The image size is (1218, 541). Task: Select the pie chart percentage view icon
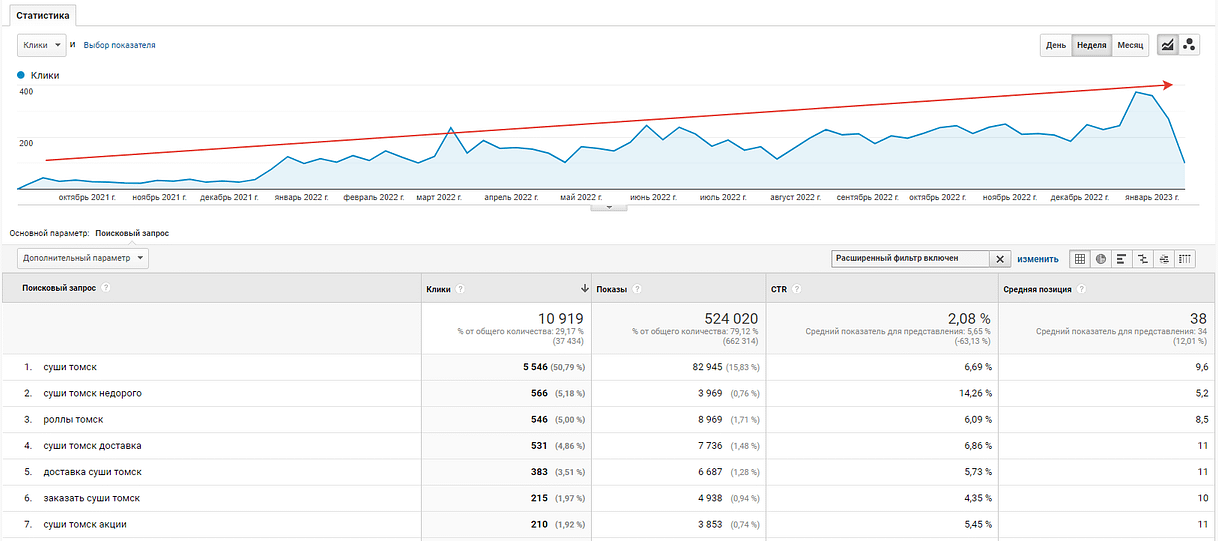tap(1101, 259)
